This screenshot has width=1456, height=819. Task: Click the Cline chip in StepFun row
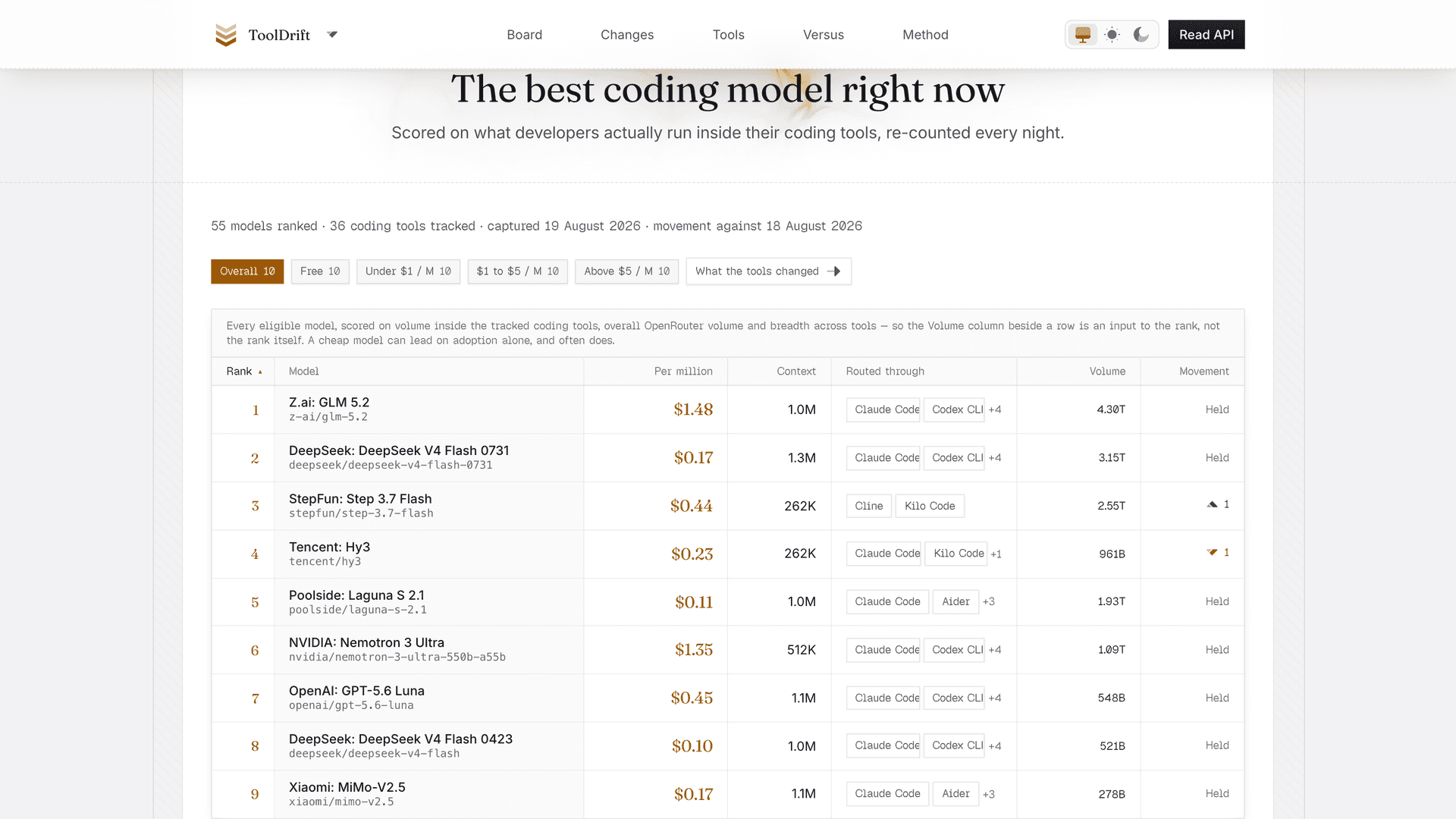(x=869, y=506)
